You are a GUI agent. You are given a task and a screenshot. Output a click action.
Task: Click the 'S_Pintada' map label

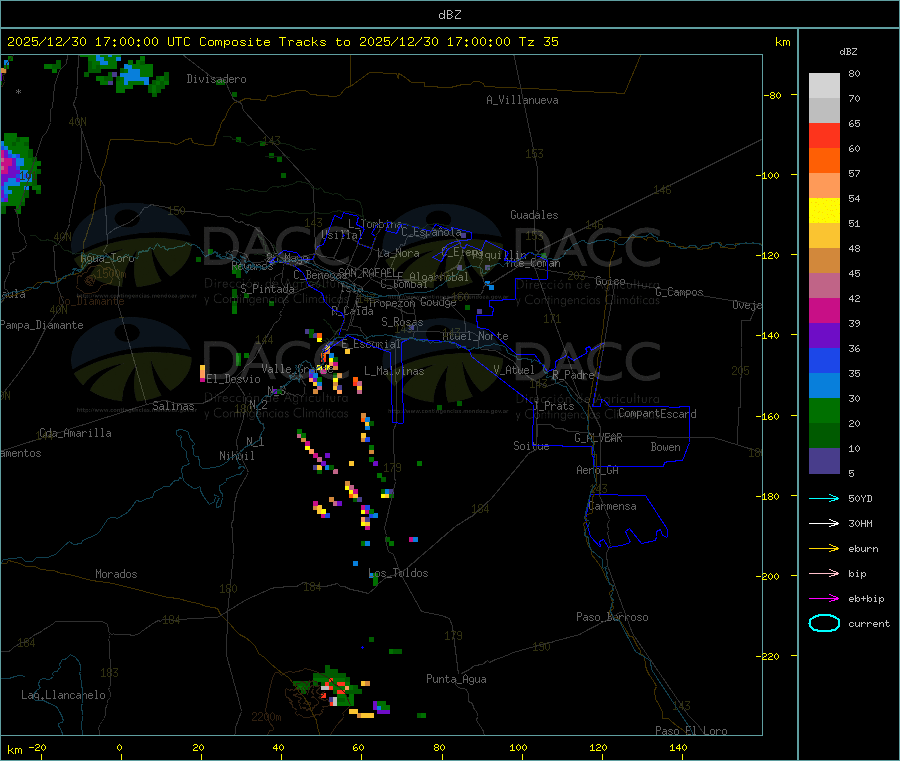click(267, 289)
